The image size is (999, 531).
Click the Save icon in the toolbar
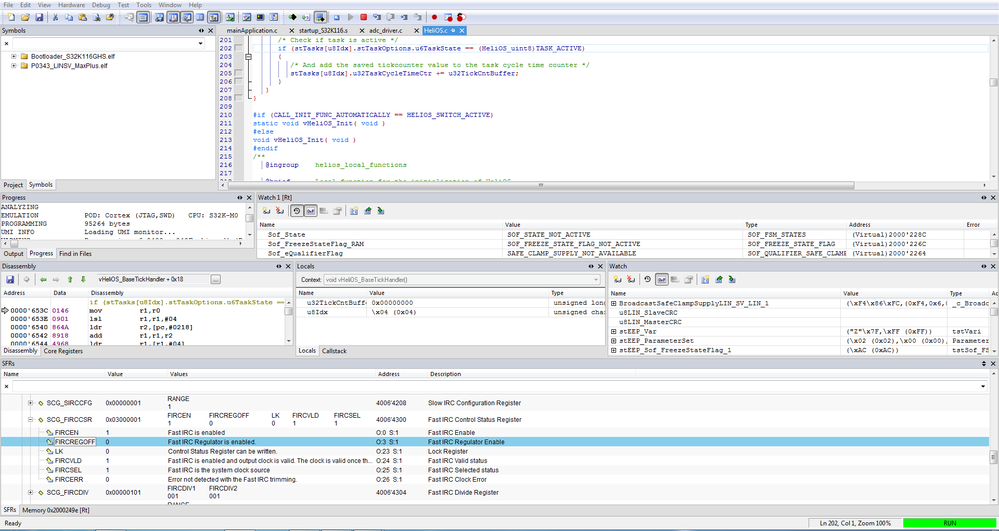(38, 17)
